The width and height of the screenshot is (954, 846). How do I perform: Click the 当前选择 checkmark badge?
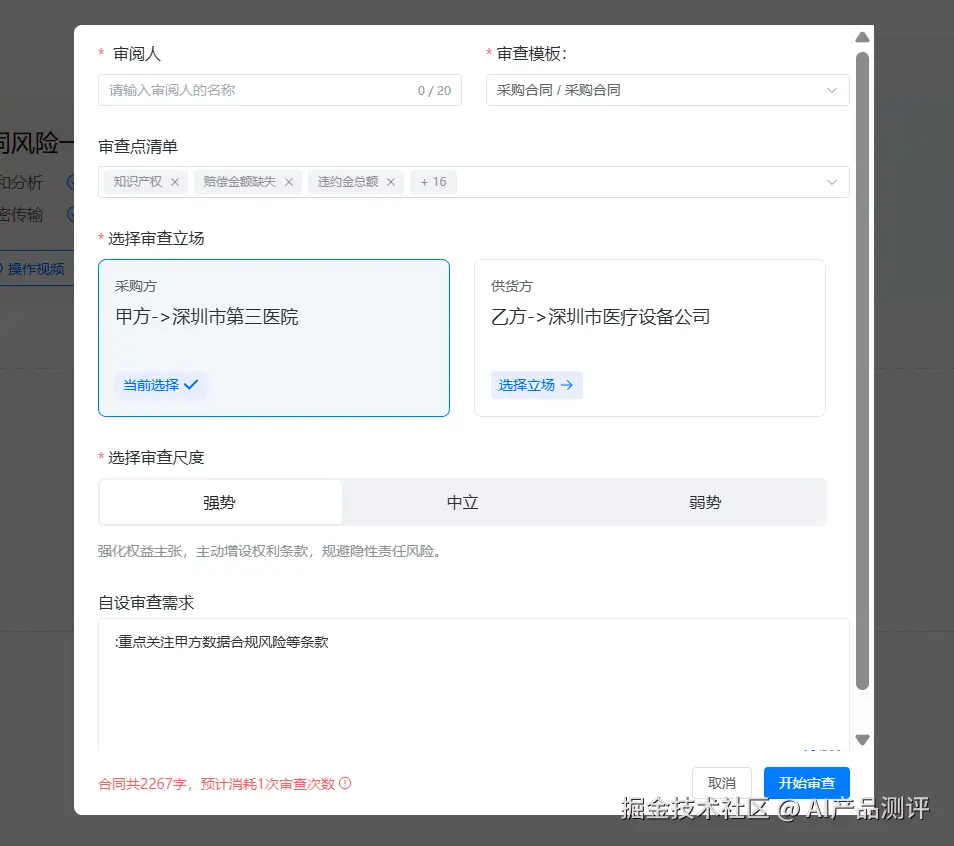tap(161, 385)
